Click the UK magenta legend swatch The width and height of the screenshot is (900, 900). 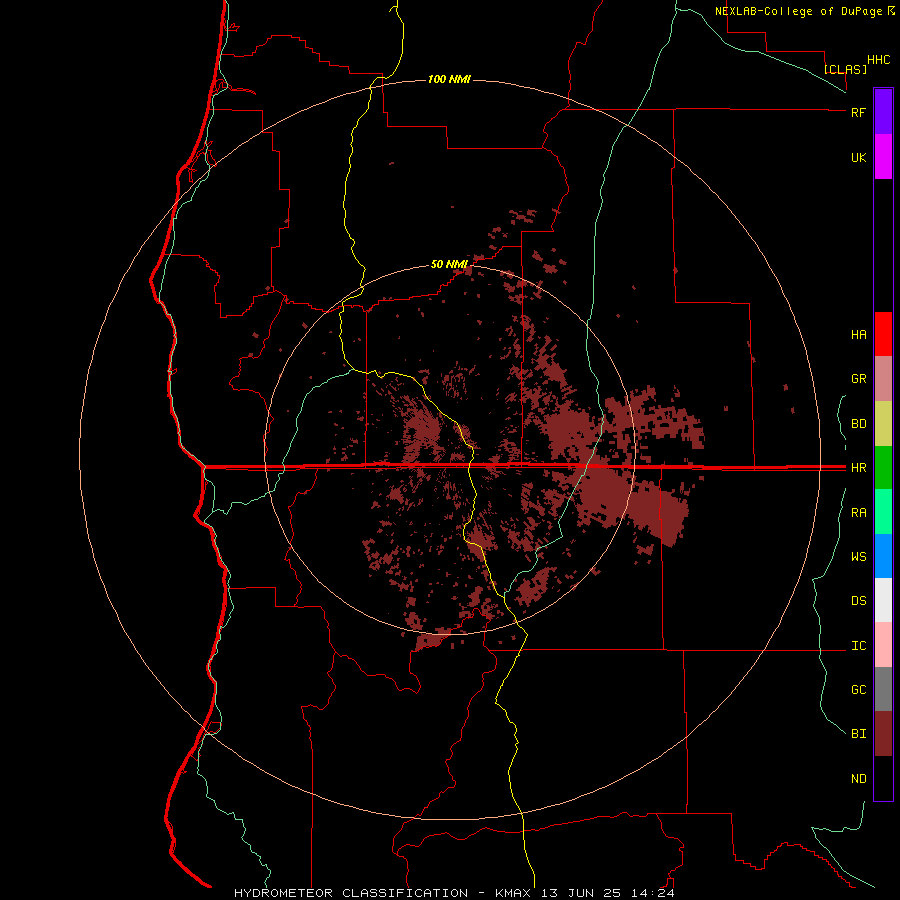click(883, 157)
